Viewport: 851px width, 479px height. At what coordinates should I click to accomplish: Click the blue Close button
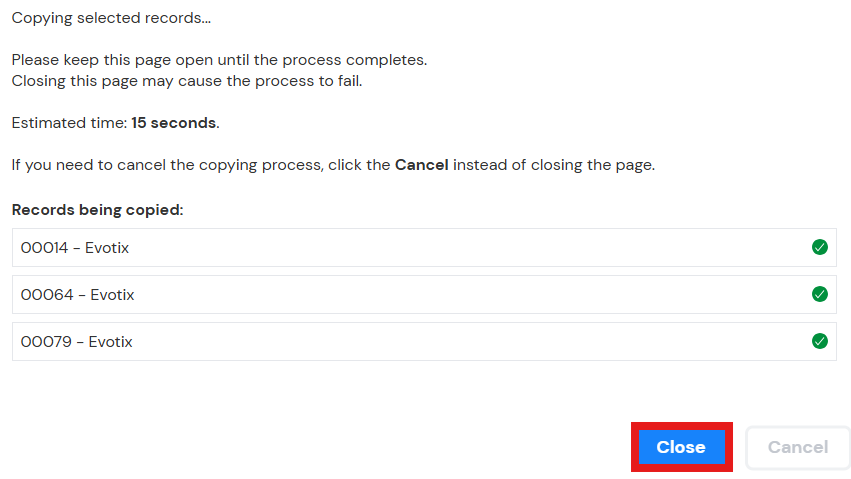[x=681, y=447]
